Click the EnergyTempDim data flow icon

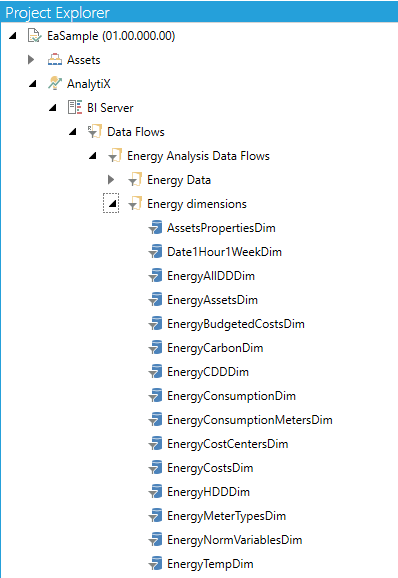(155, 564)
